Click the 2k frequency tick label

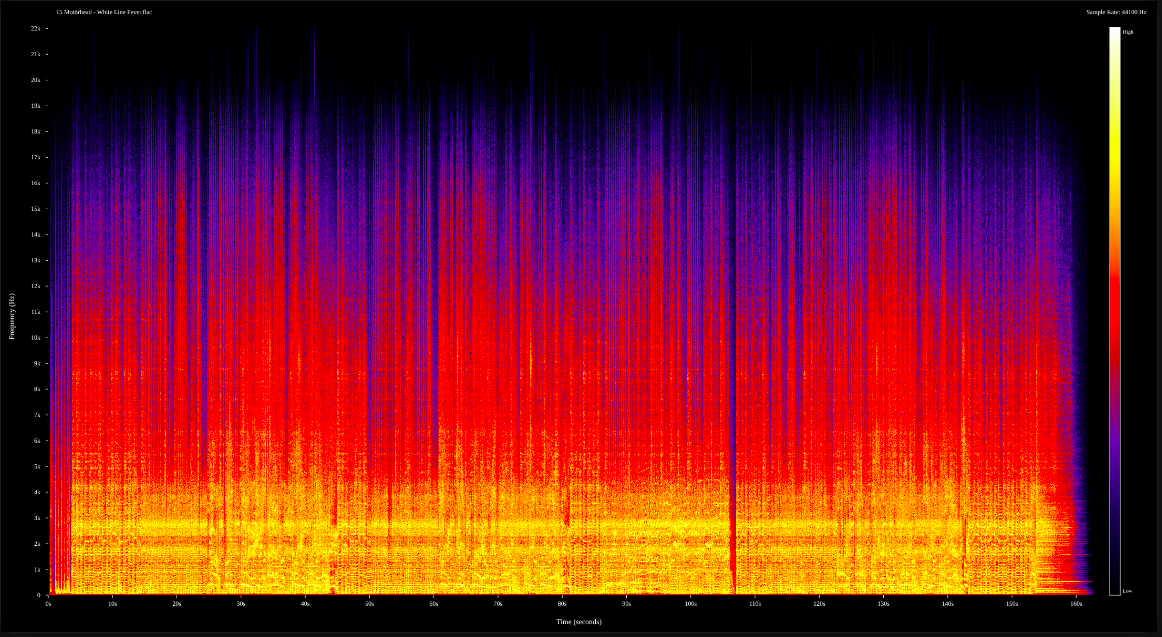click(x=39, y=543)
